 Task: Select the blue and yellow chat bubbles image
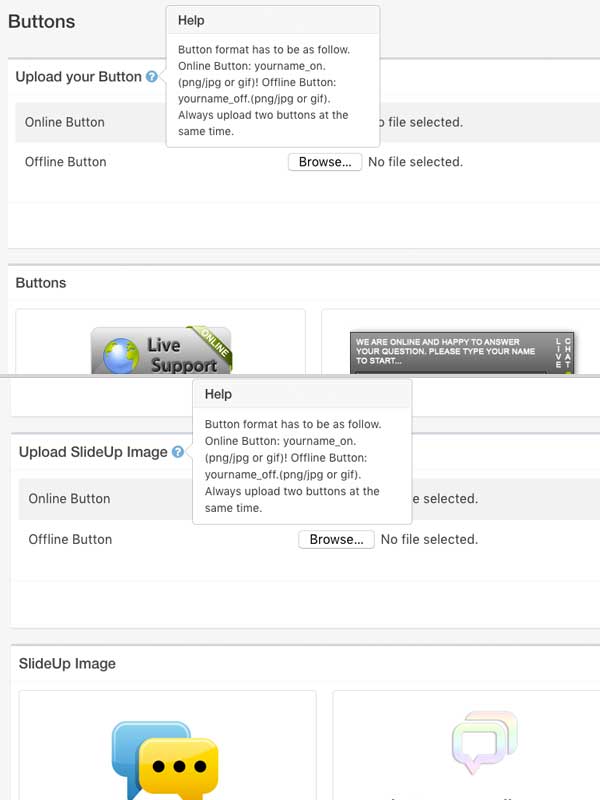point(165,755)
